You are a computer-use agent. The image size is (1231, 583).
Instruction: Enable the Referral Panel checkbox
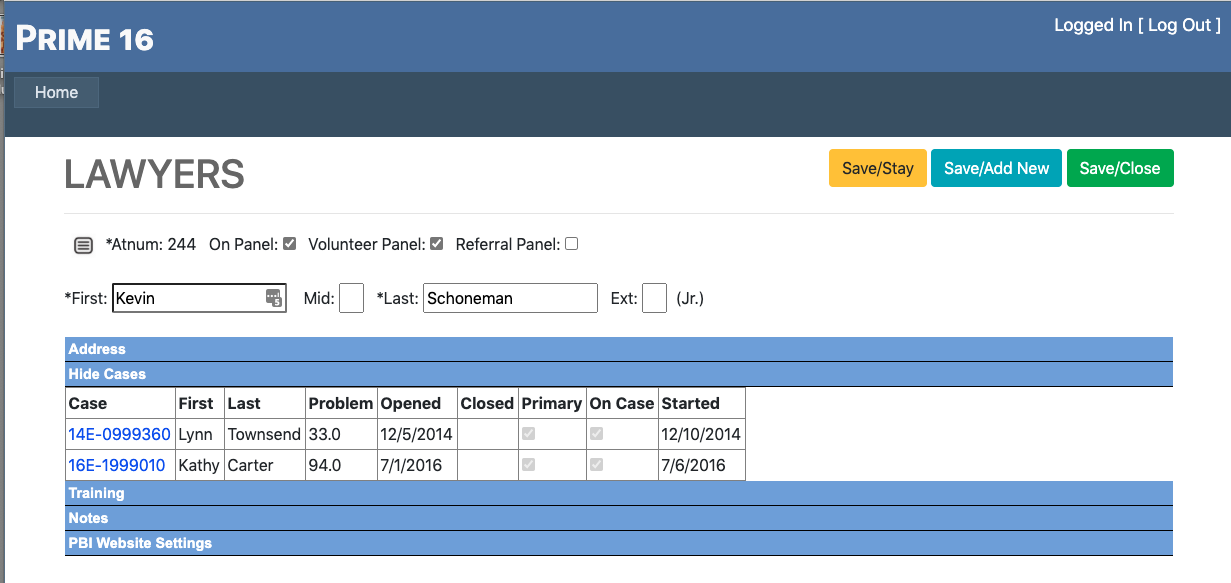(x=571, y=243)
